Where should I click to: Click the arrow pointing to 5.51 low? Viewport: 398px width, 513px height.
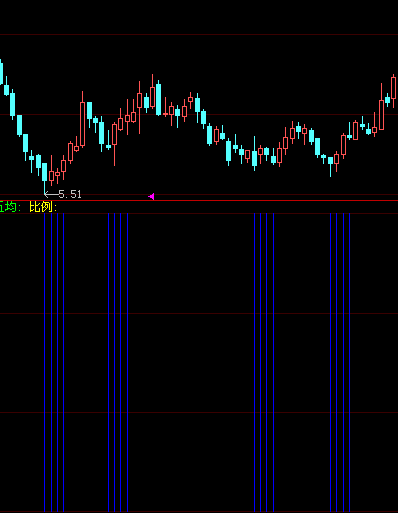point(51,194)
